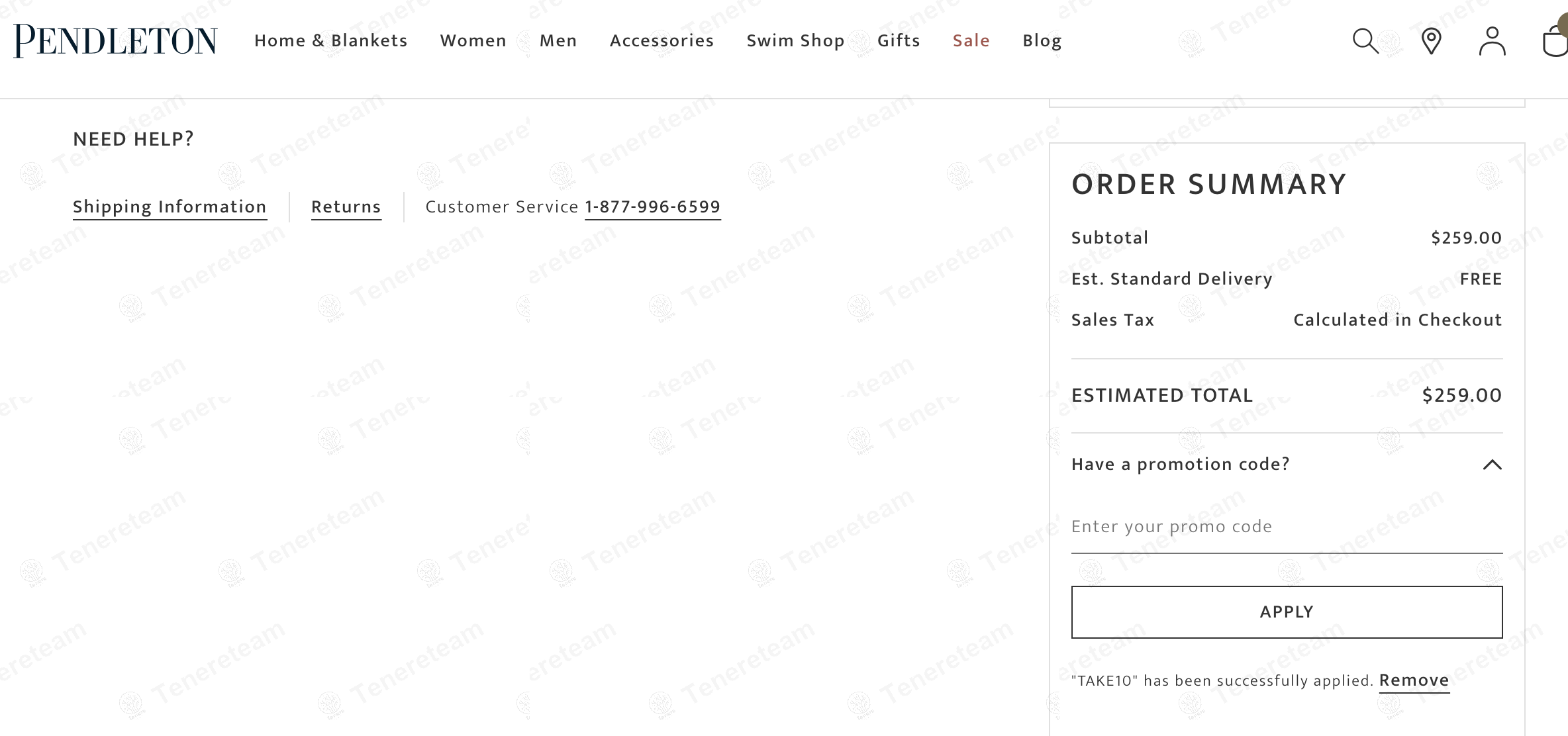Call customer service number 1-877-996-6599
Screen dimensions: 1568x736
click(652, 207)
